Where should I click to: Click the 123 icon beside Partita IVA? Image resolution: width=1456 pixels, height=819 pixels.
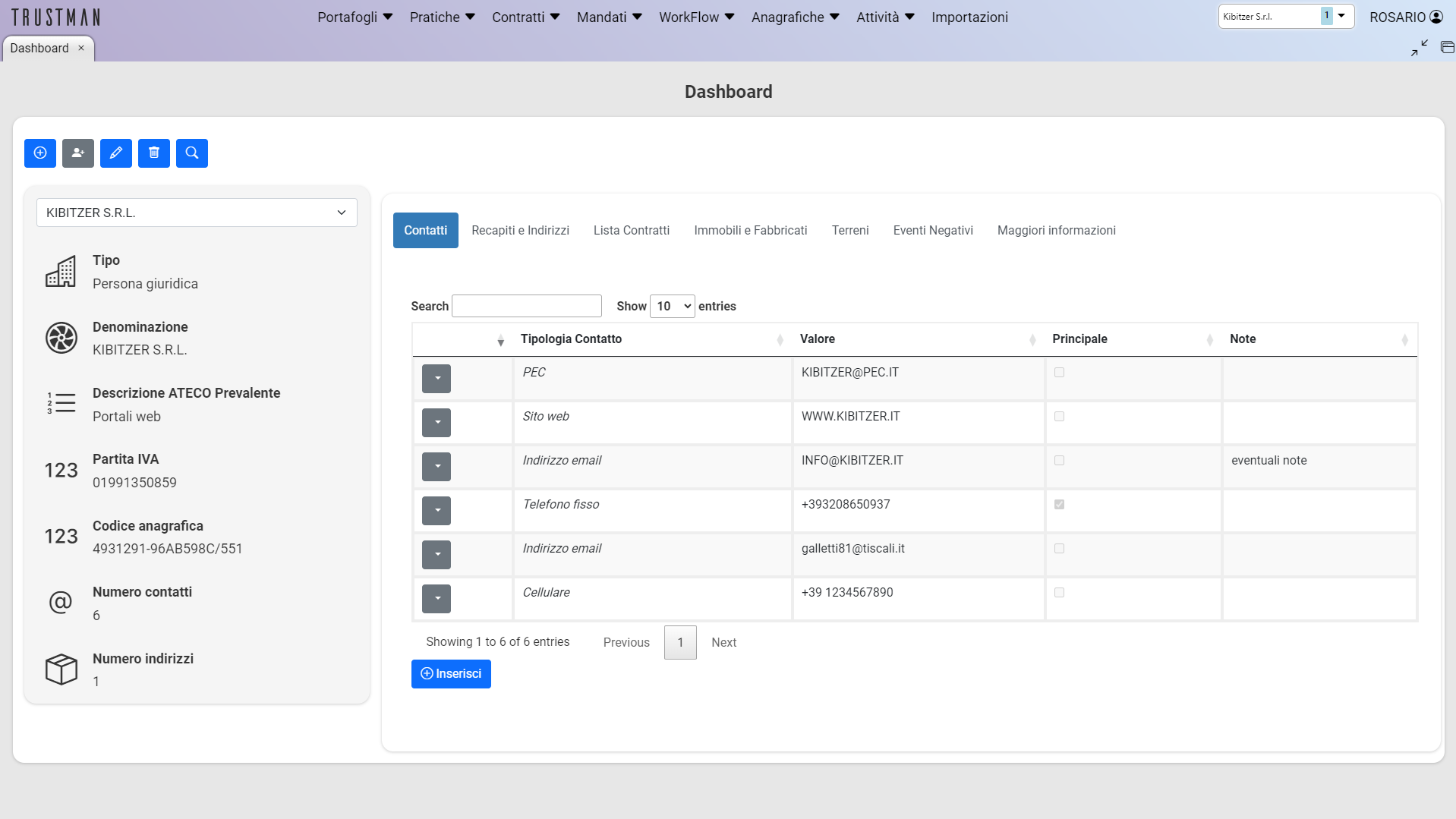[x=61, y=471]
